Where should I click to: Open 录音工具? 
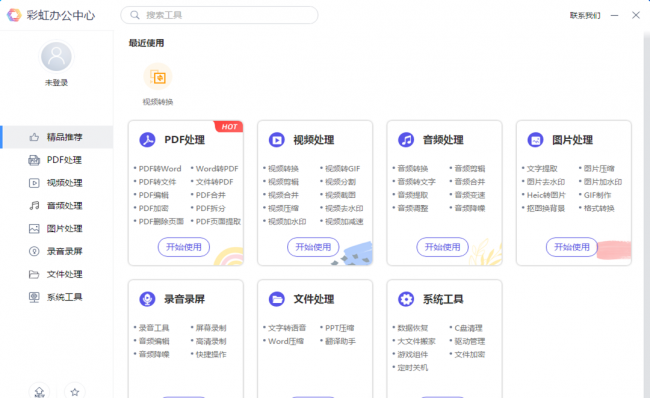point(153,328)
